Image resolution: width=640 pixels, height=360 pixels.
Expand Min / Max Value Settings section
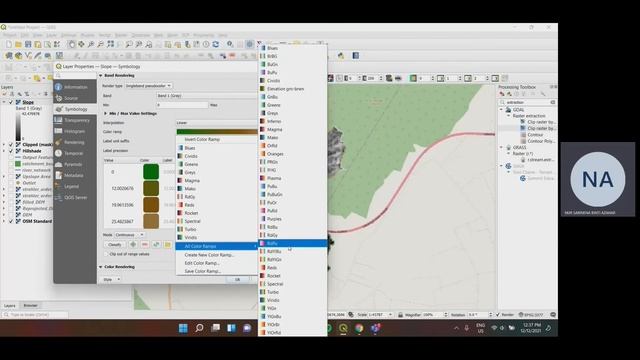click(x=105, y=113)
